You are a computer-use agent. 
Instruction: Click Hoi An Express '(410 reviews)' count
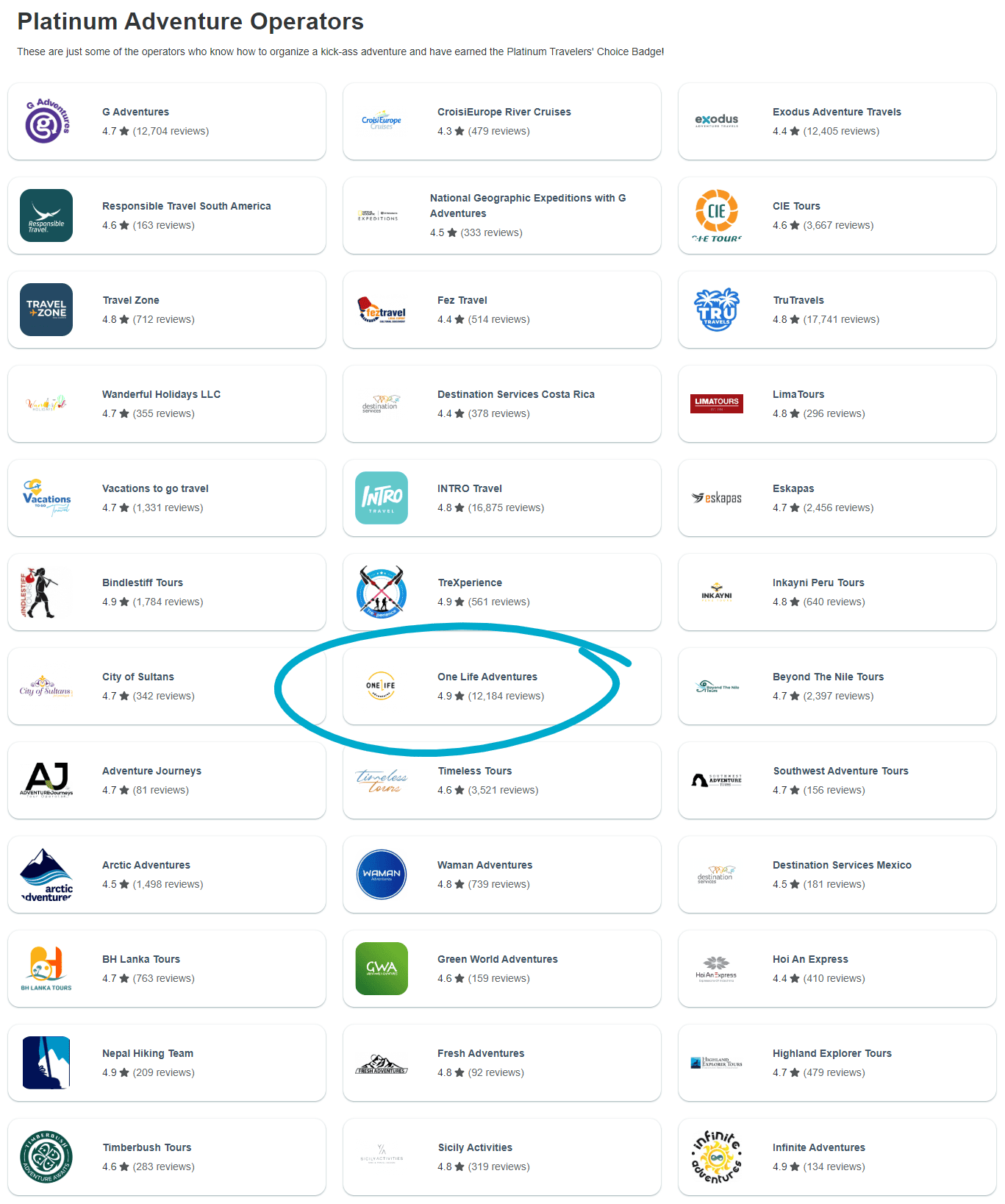coord(834,978)
